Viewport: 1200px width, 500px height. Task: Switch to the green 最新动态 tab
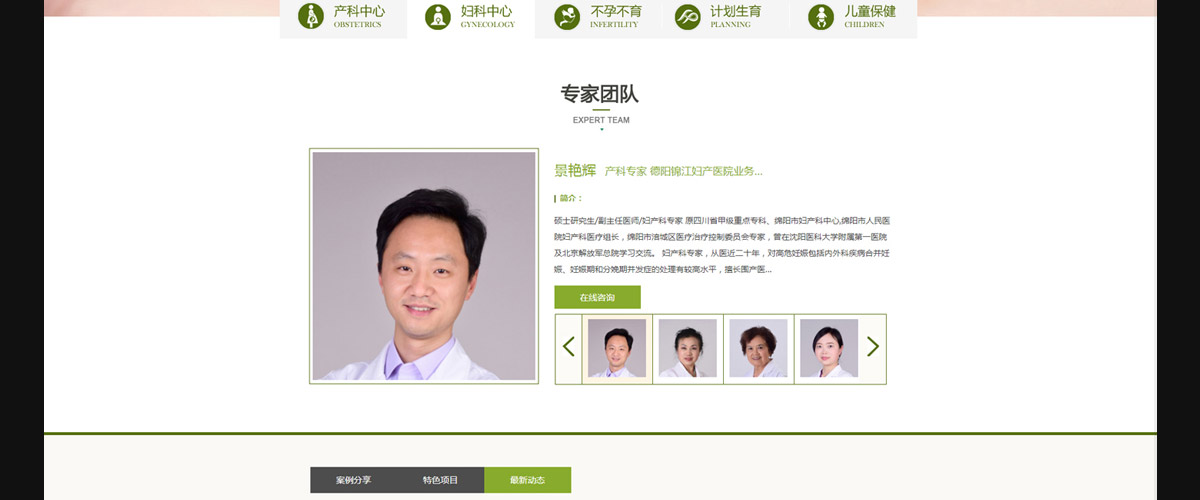point(527,480)
